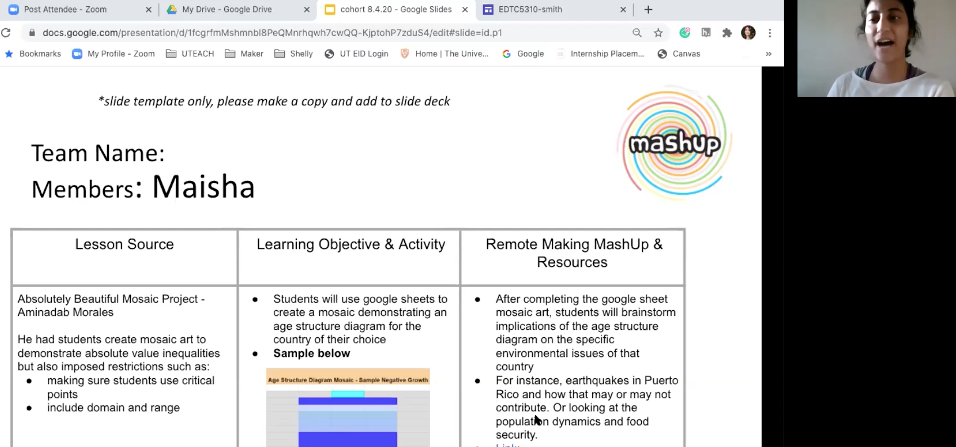Close the Post Attendee - Zoom tab
Screen dimensions: 956x447
pos(148,10)
